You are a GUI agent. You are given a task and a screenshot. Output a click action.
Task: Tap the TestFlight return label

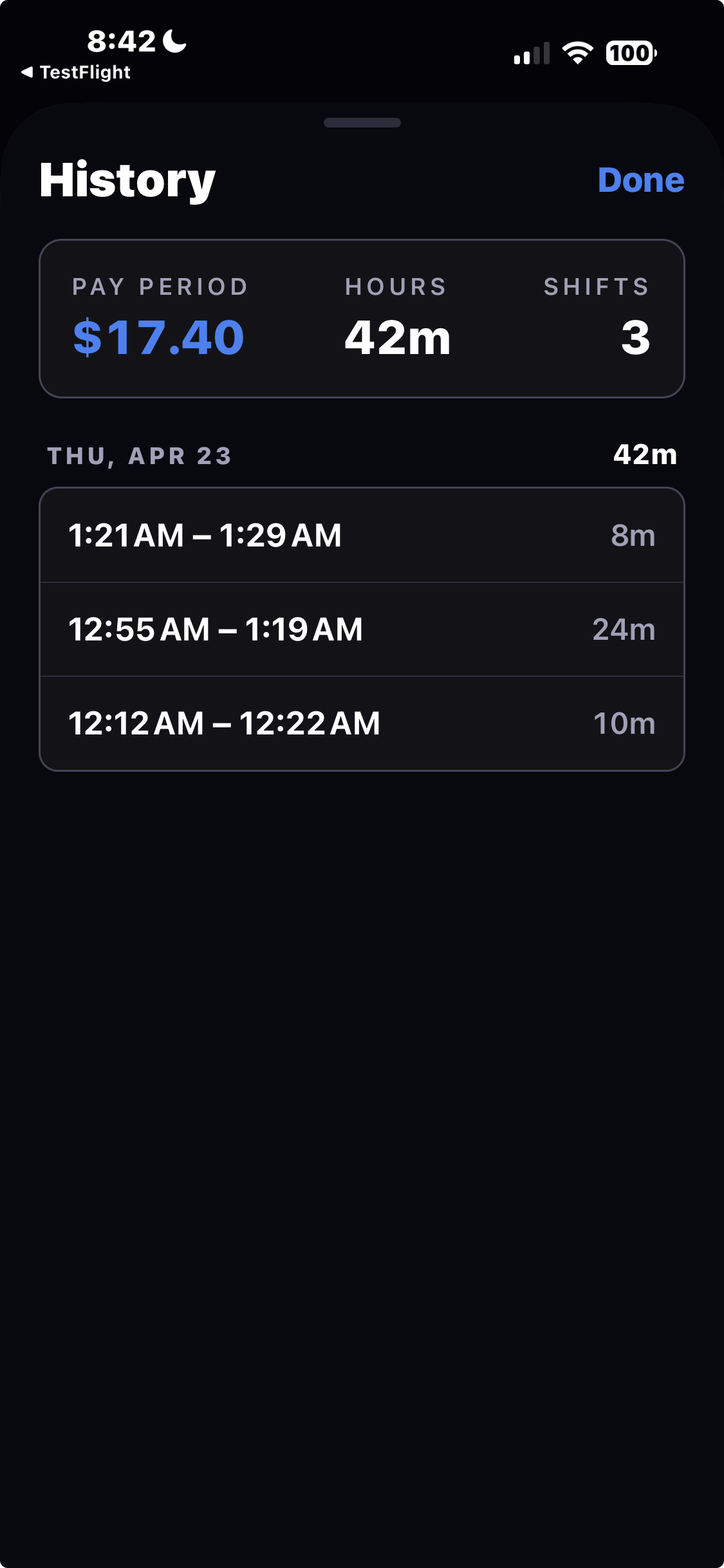[x=85, y=72]
